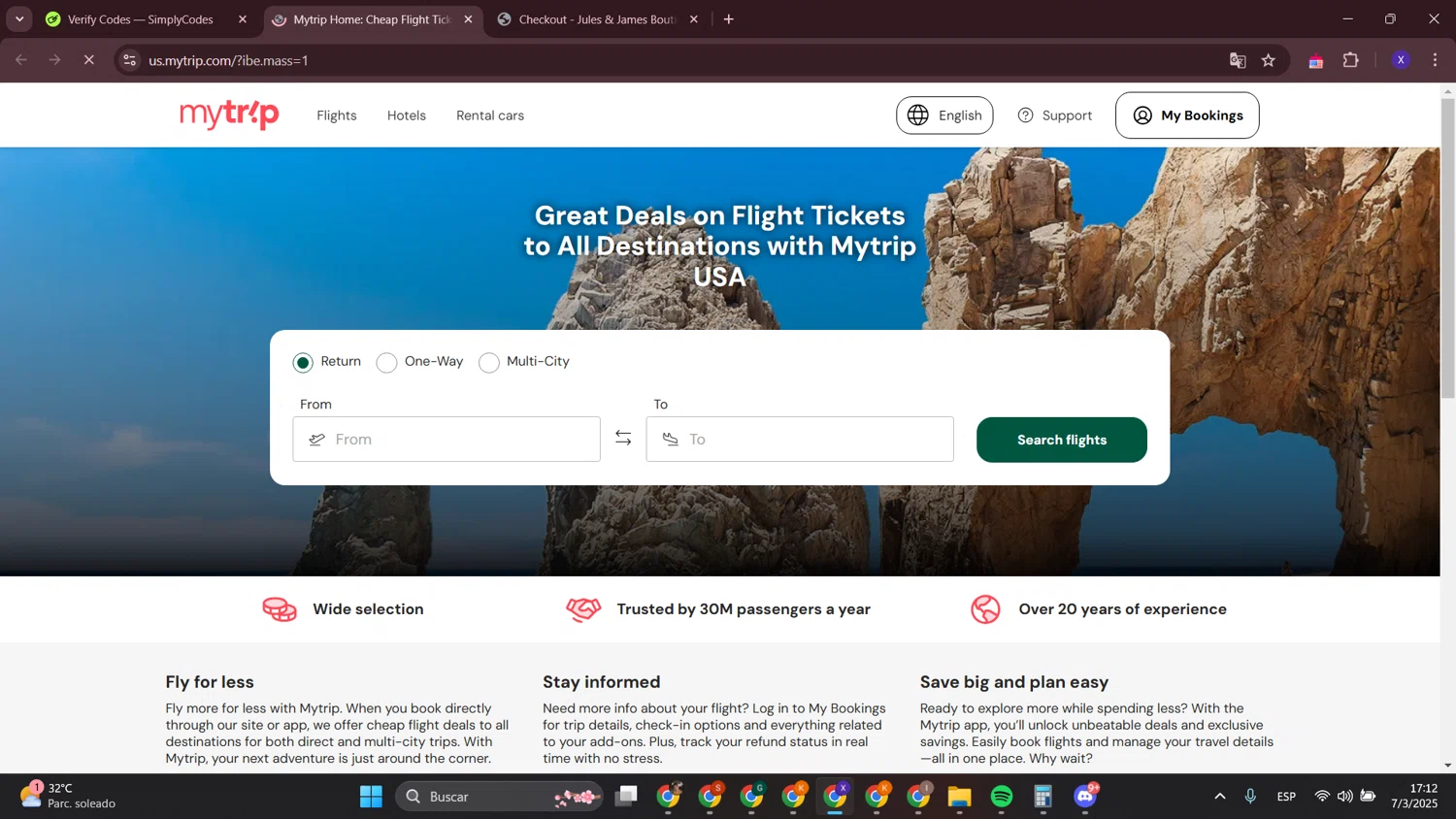Image resolution: width=1456 pixels, height=819 pixels.
Task: Click the My Bookings profile icon
Action: [x=1142, y=115]
